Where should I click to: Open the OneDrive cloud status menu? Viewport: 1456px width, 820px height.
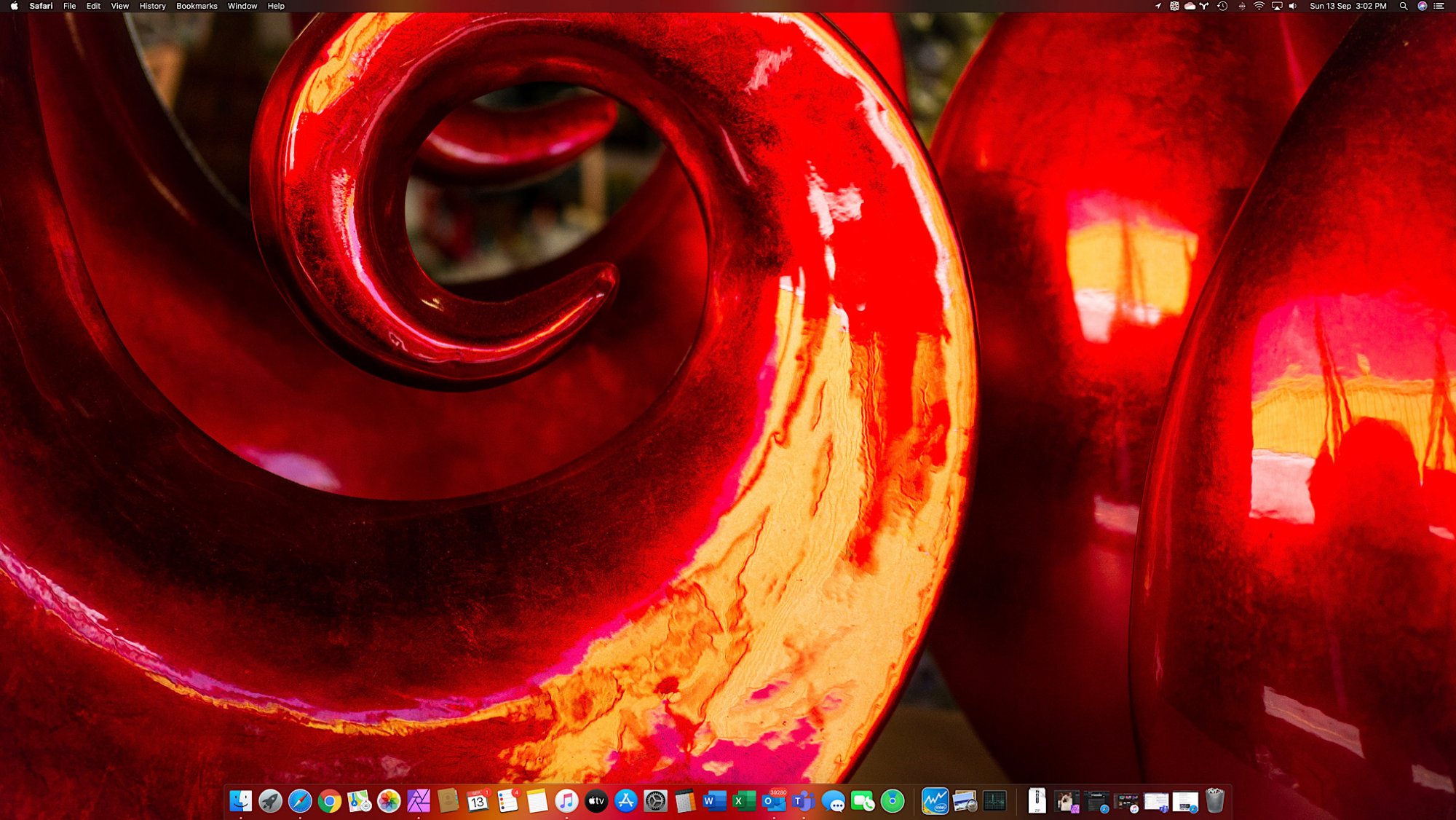(1190, 6)
